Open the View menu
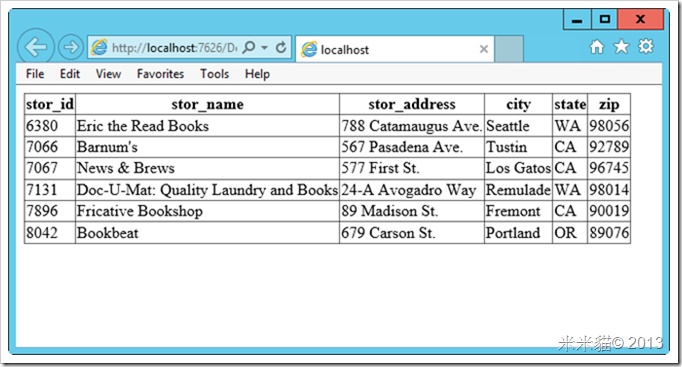 108,74
